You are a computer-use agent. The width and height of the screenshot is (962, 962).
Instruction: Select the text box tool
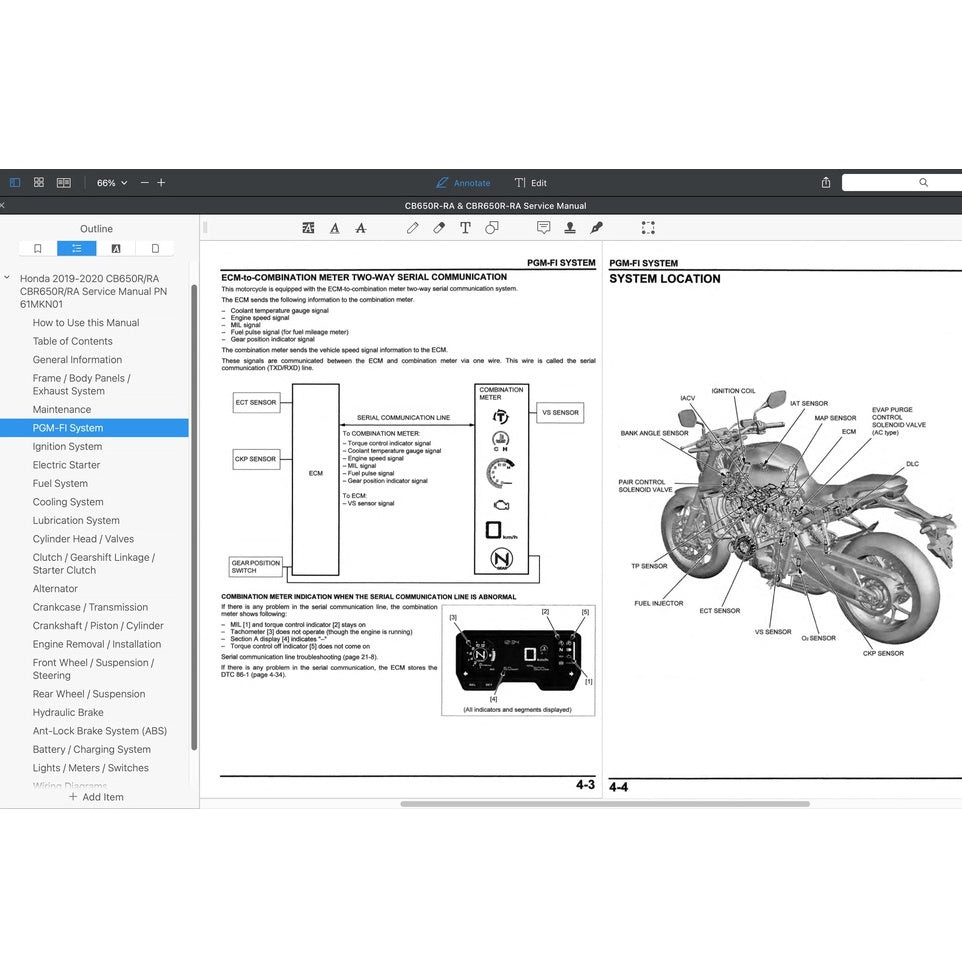[465, 228]
